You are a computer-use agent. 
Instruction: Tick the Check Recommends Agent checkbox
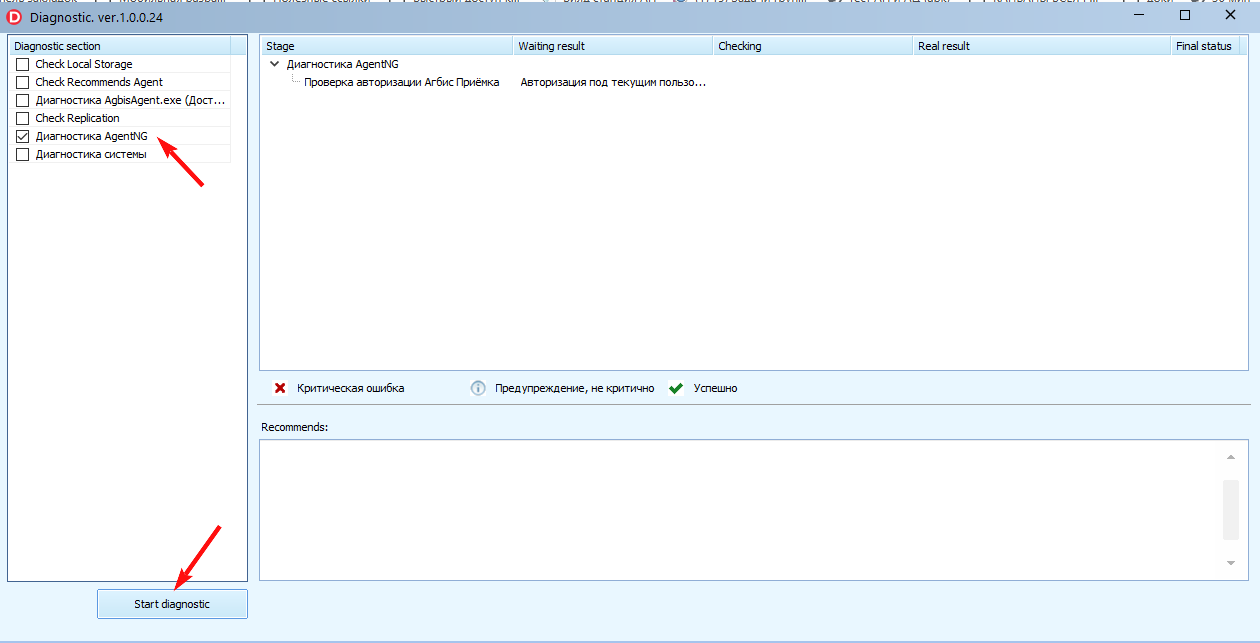(x=23, y=82)
